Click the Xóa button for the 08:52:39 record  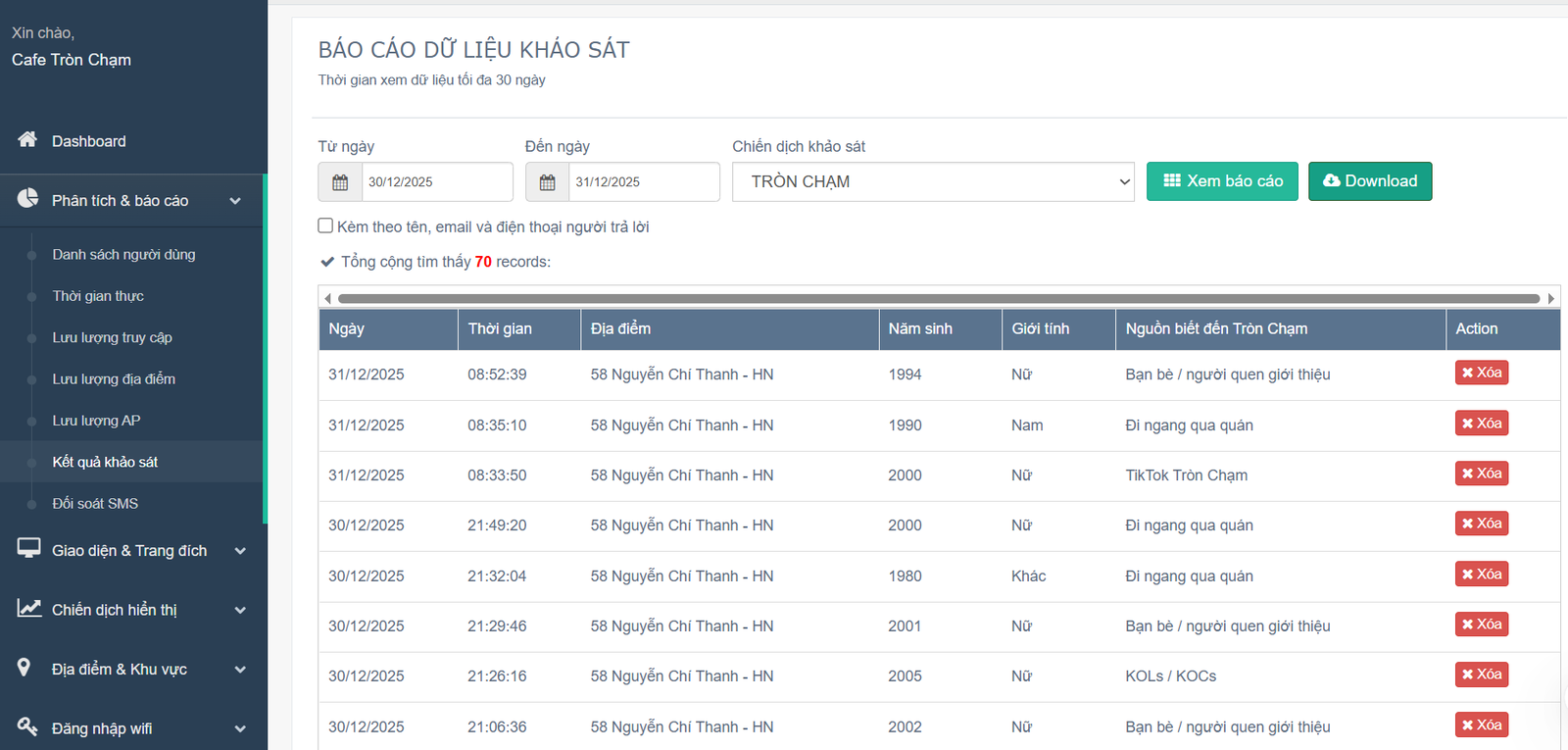[x=1481, y=373]
